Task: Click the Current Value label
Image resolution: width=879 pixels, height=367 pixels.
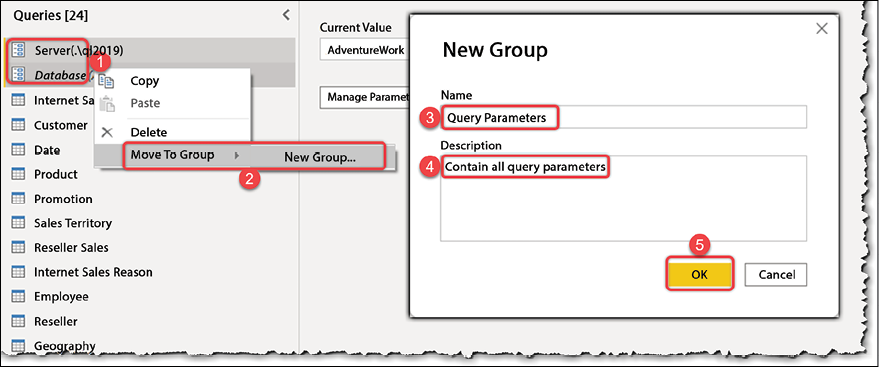Action: coord(355,27)
